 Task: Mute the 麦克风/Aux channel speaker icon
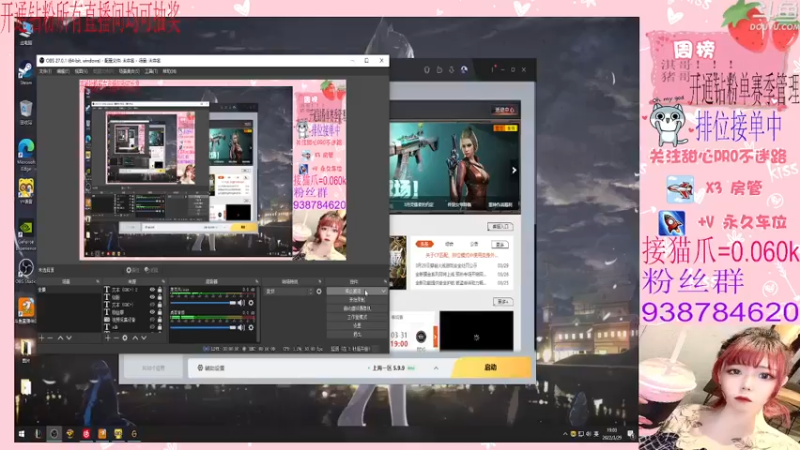(x=241, y=303)
